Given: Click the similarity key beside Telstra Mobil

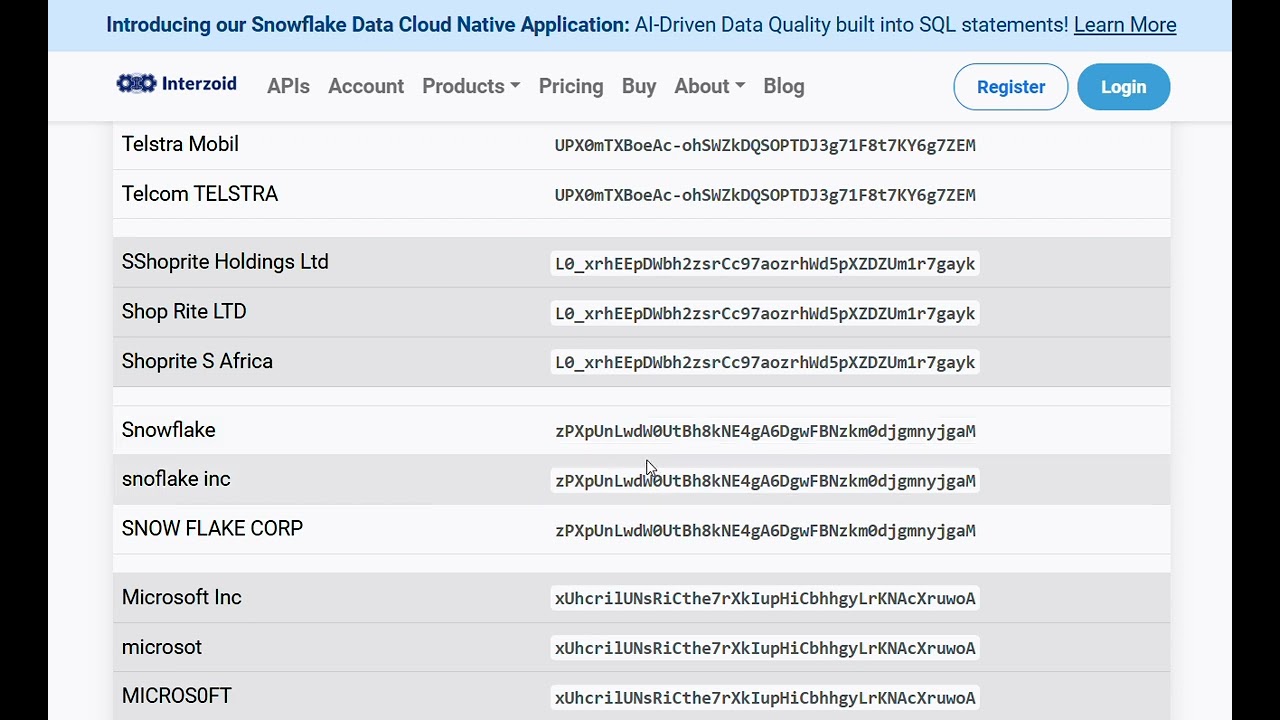Looking at the screenshot, I should coord(765,145).
